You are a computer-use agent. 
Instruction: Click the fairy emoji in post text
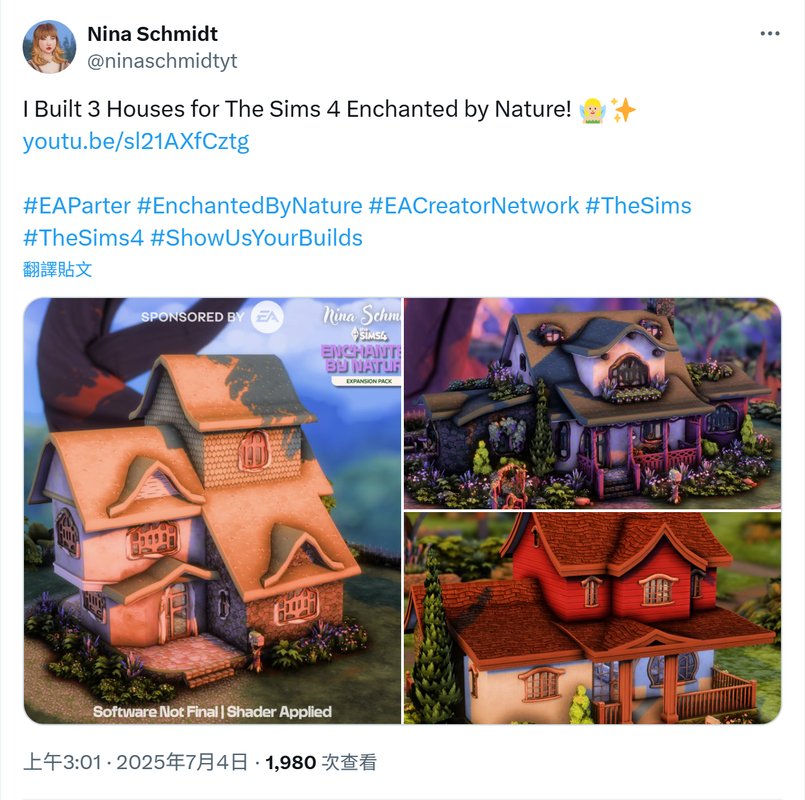pos(592,110)
